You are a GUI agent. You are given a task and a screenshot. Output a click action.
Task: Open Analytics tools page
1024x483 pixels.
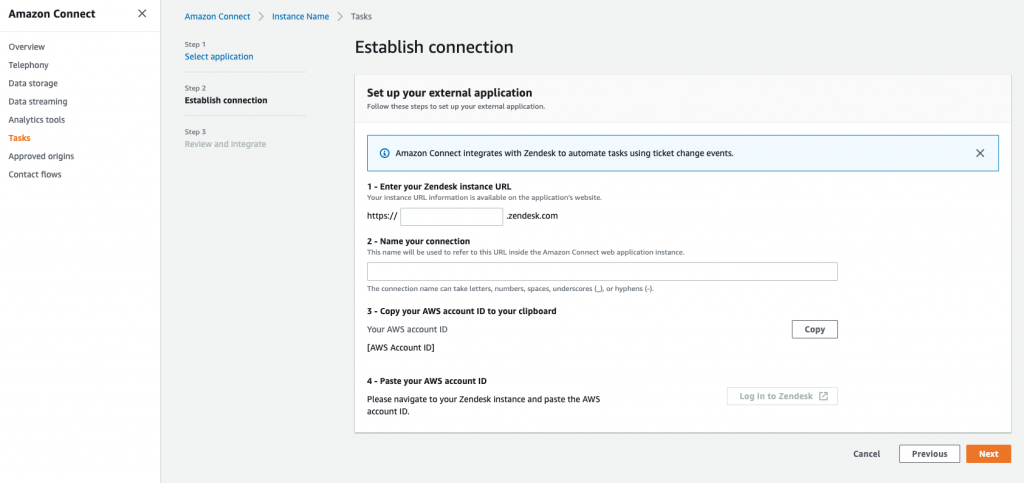(x=36, y=120)
